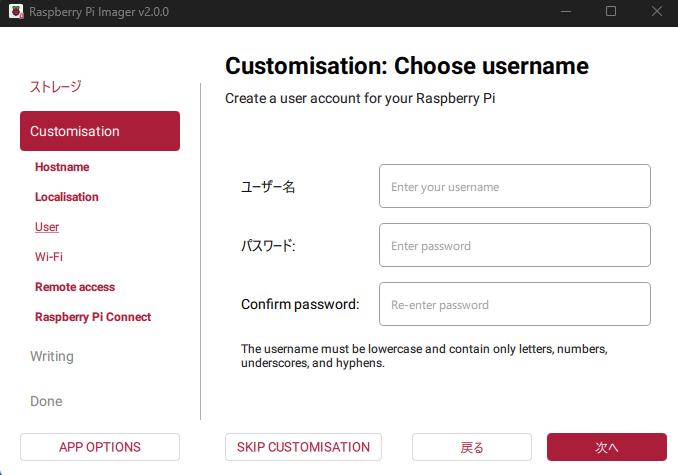
Task: Click the 戻る back button
Action: click(x=472, y=447)
